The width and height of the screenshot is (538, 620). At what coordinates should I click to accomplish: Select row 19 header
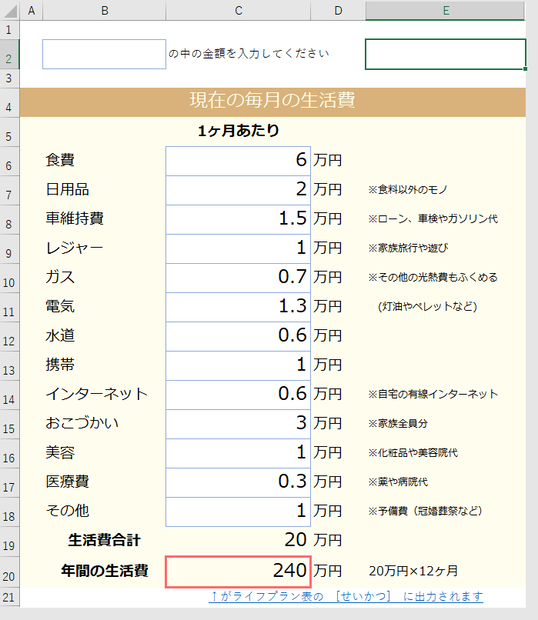pos(9,542)
